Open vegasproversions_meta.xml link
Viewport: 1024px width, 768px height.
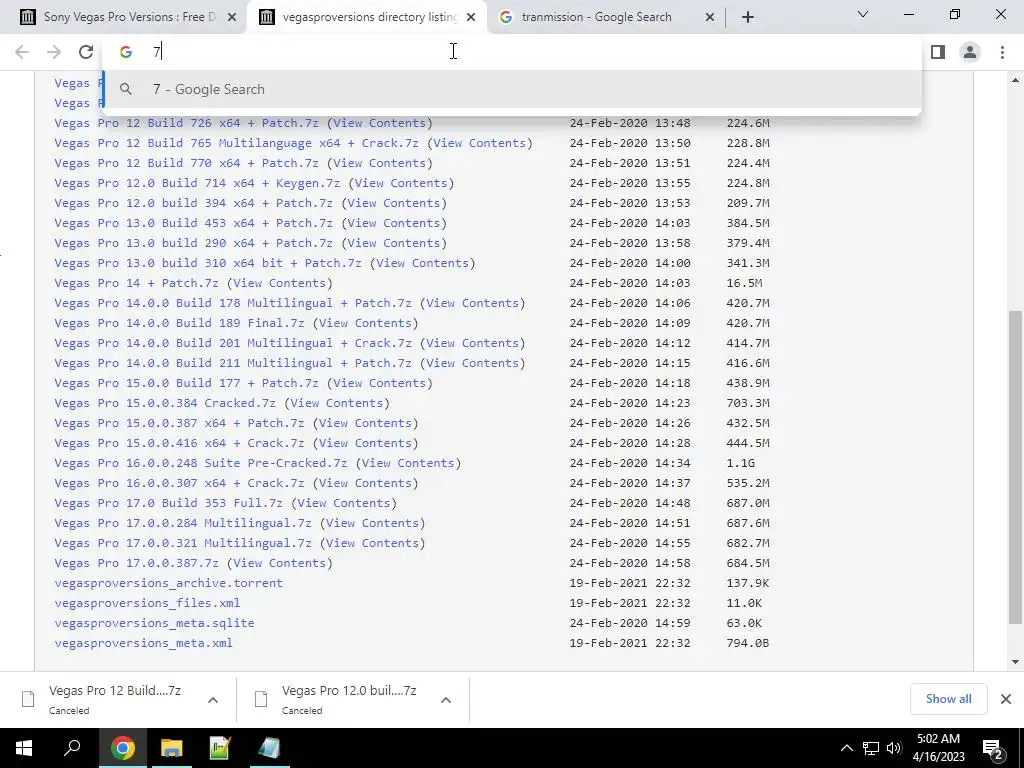pyautogui.click(x=143, y=643)
